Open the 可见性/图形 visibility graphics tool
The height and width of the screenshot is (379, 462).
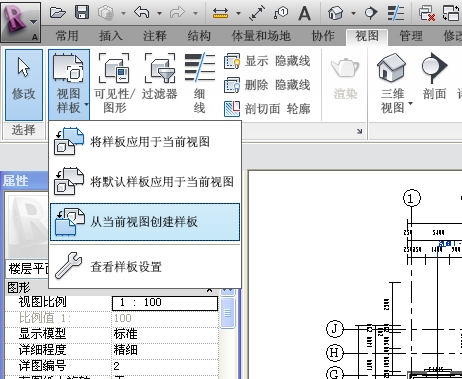pos(114,83)
